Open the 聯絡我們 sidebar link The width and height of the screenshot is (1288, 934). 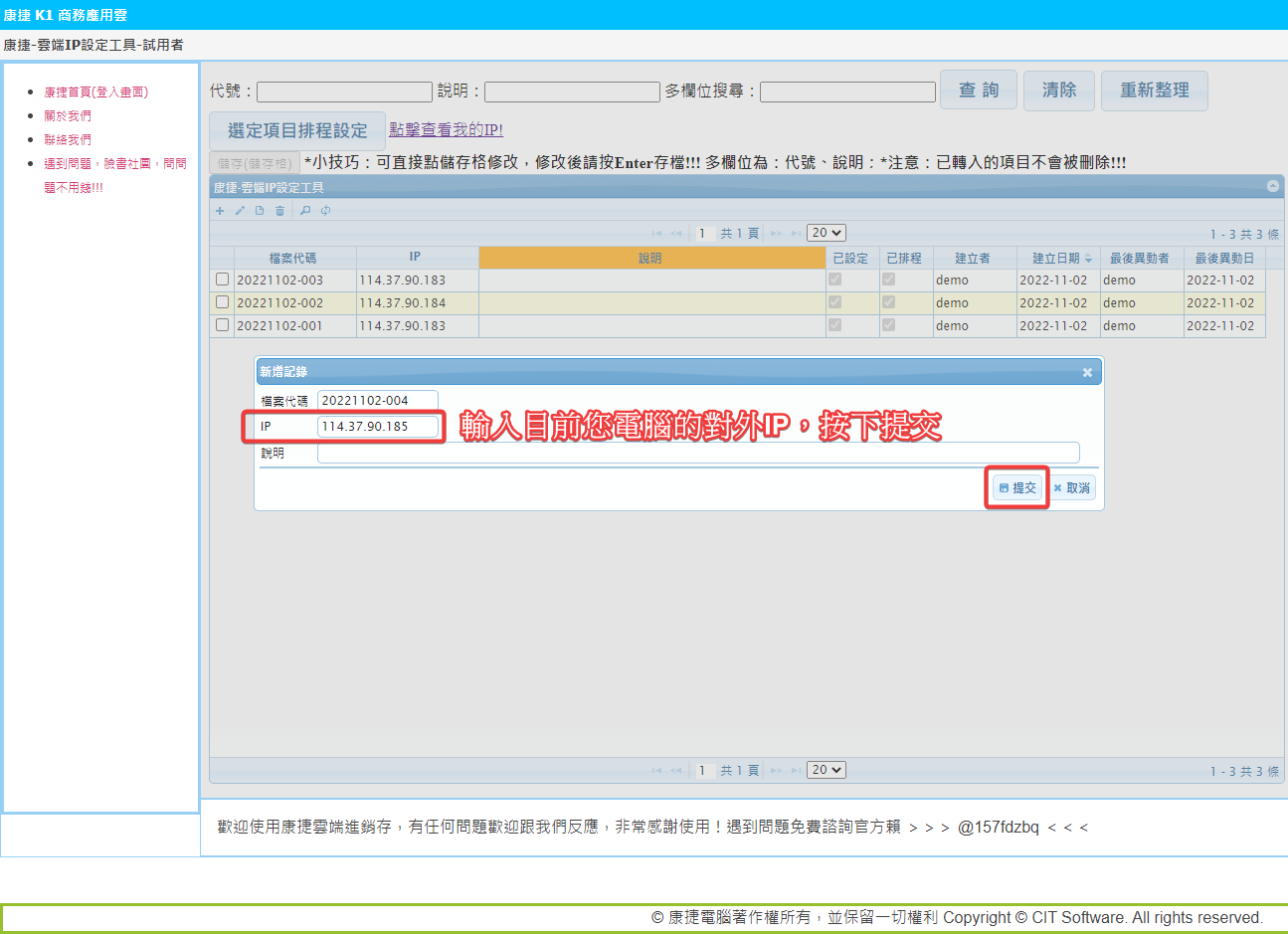[68, 139]
